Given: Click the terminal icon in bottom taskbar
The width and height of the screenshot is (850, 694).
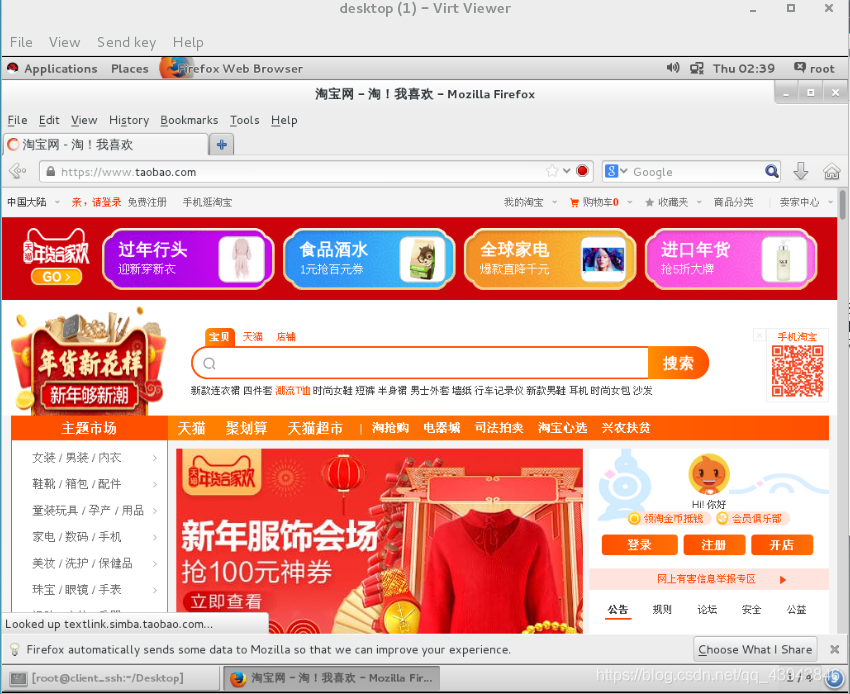Looking at the screenshot, I should [x=18, y=678].
